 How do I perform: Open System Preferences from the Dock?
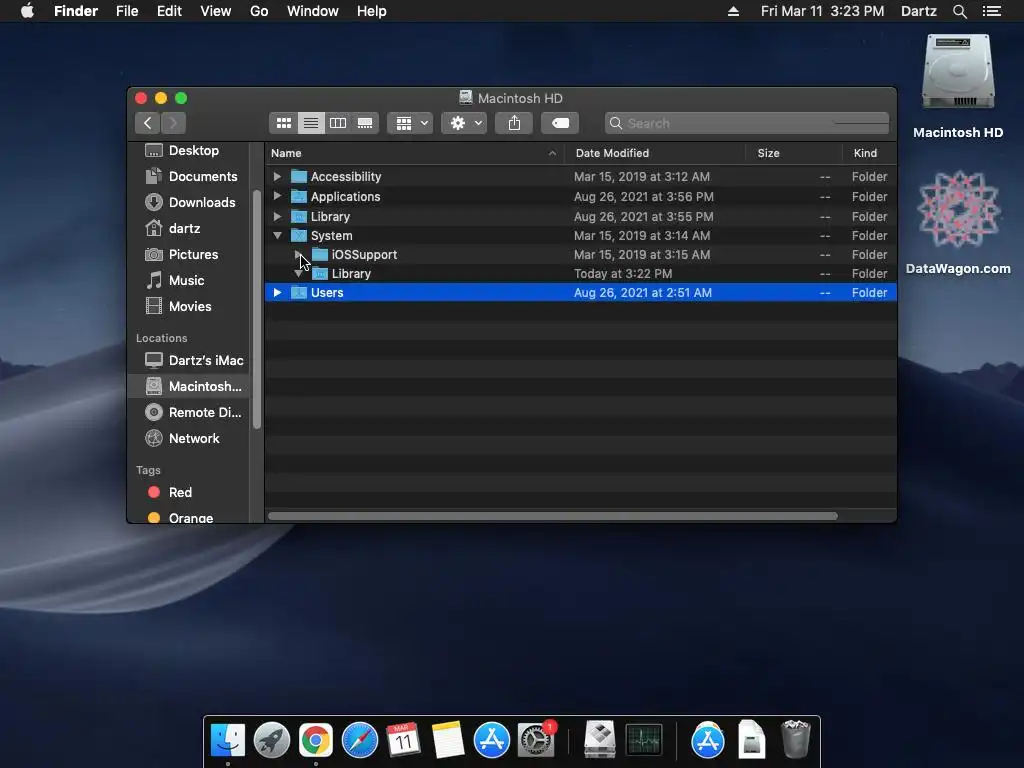[x=536, y=741]
